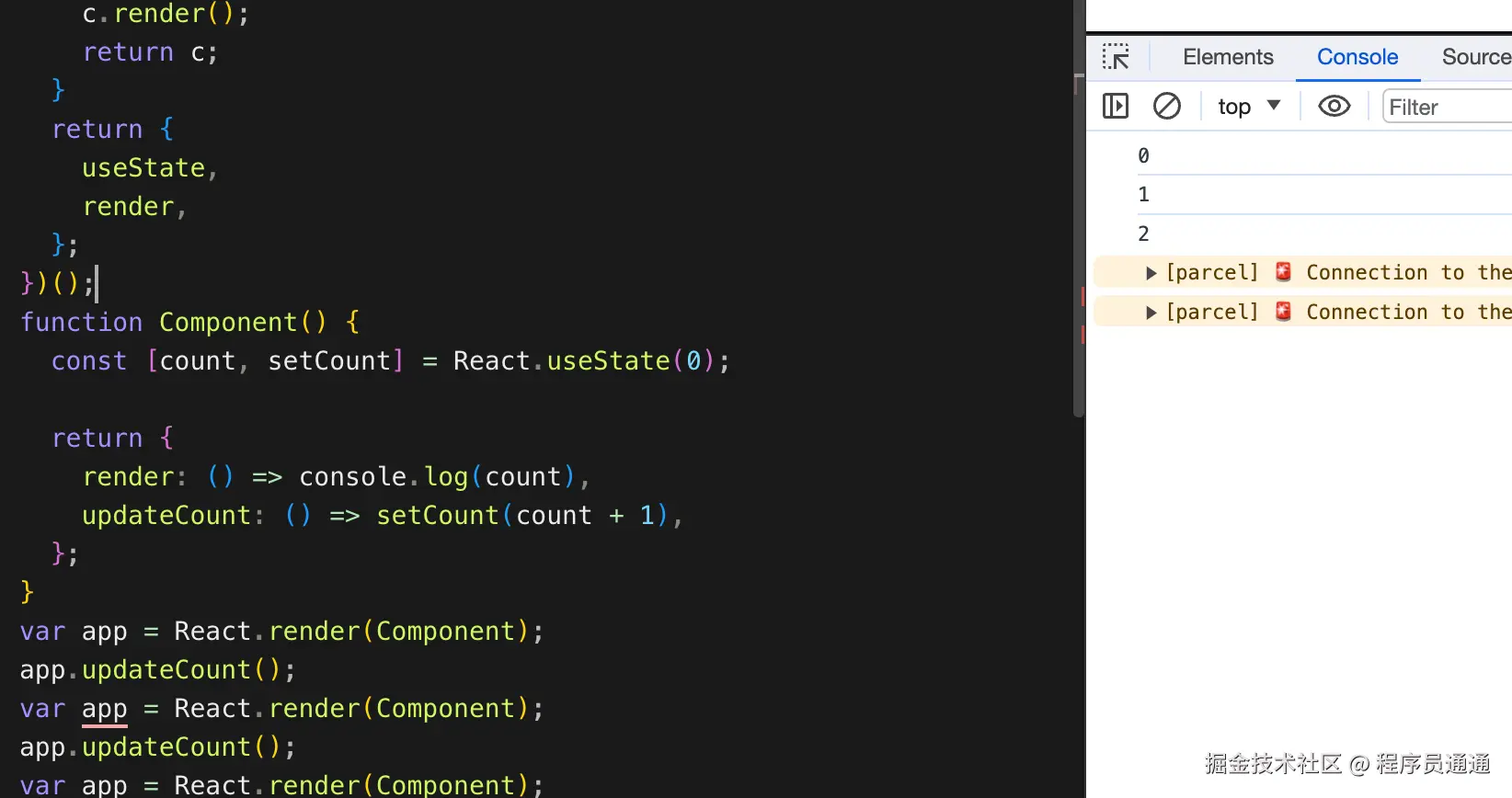The image size is (1512, 798).
Task: Click the 'useState,' line in return object
Action: (x=150, y=167)
